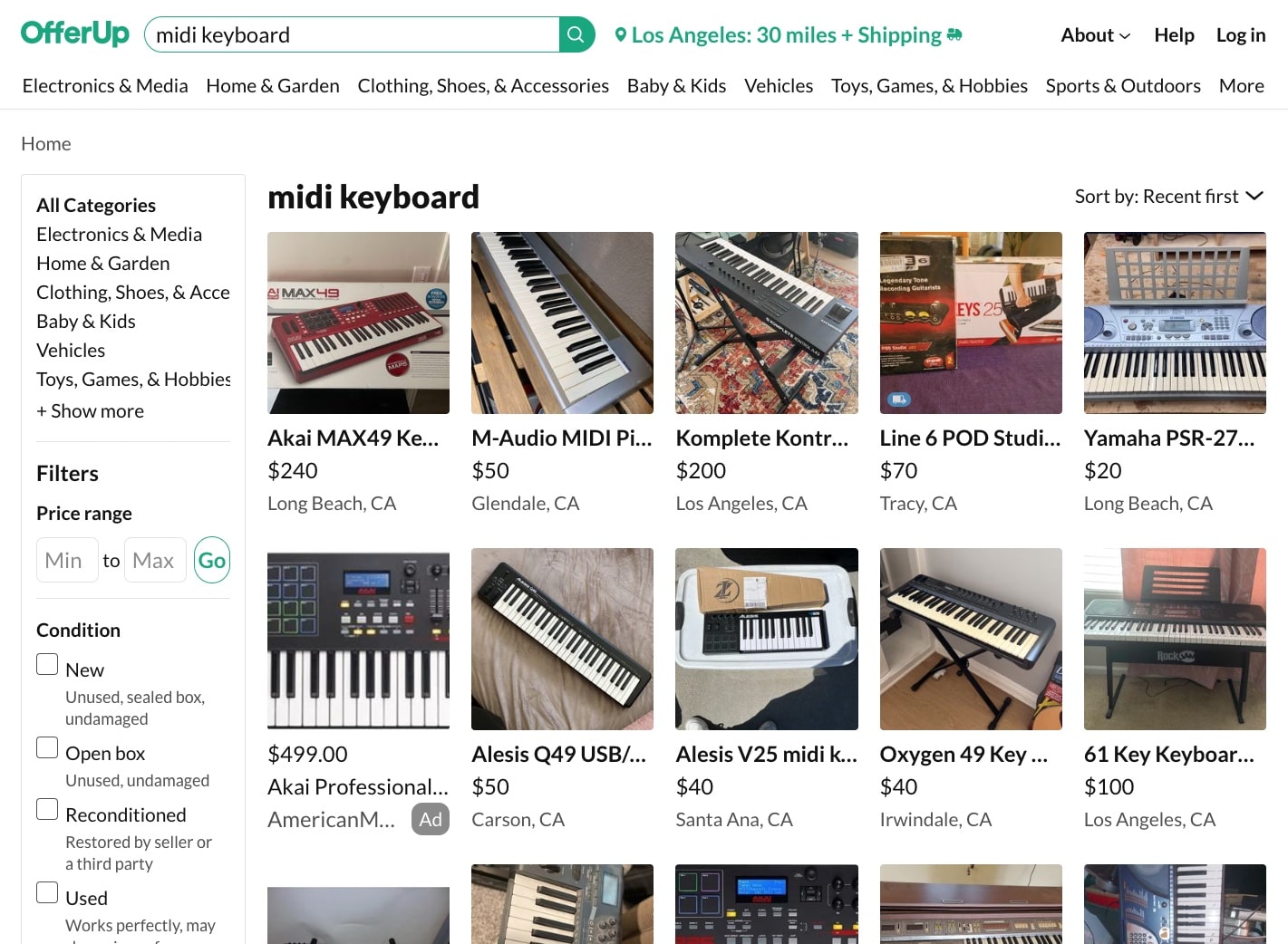Select the Vehicles navigation menu item
The width and height of the screenshot is (1288, 944).
point(778,85)
